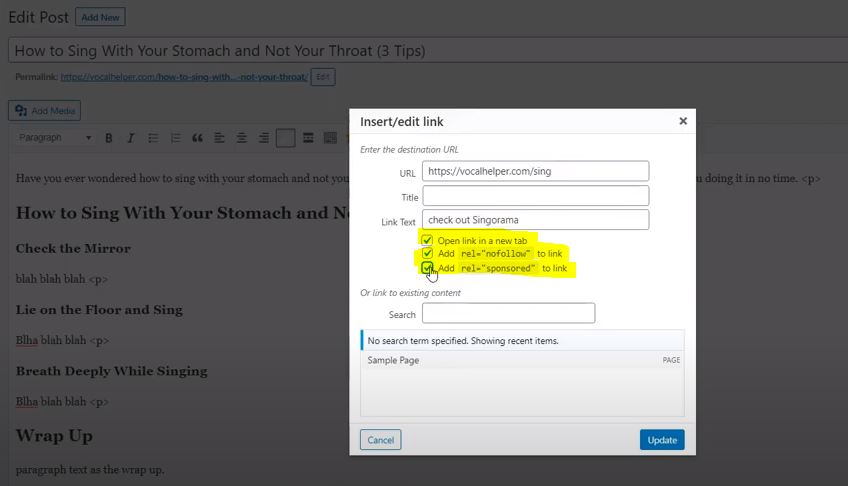Screen dimensions: 848x486
Task: Insert a Read More tag
Action: (308, 138)
